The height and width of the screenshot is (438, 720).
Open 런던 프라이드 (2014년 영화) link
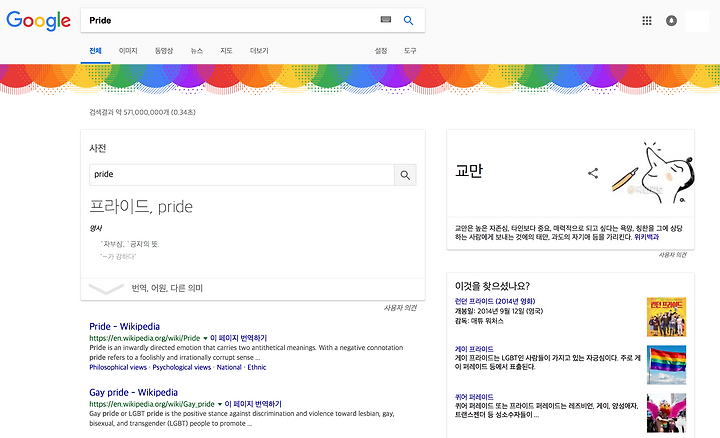[495, 301]
